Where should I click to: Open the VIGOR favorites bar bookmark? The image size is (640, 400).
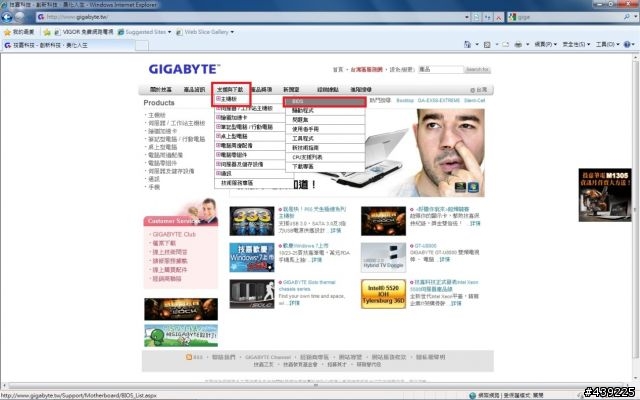[x=84, y=32]
